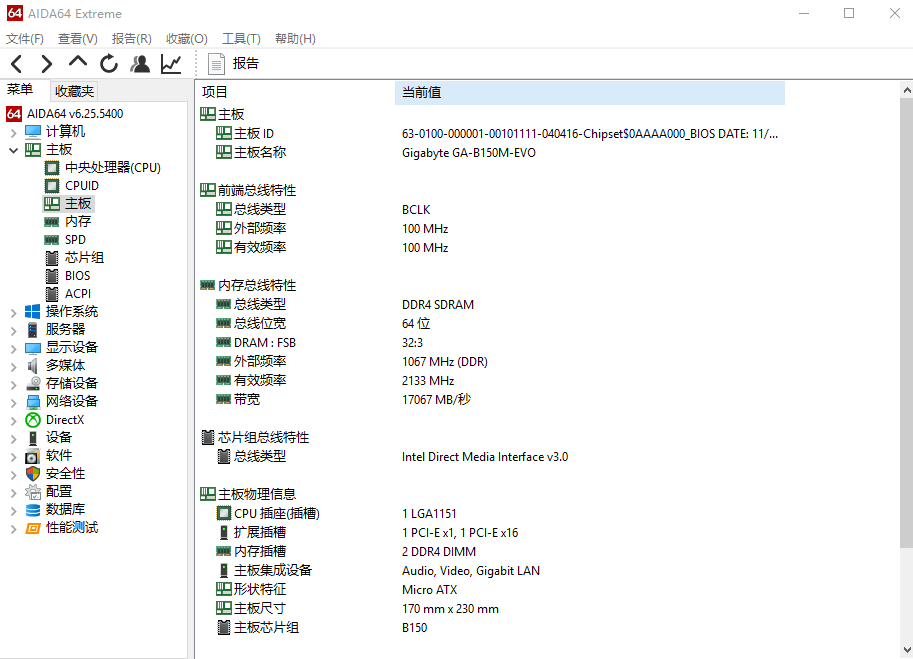Open the 文件(F) menu
Image resolution: width=913 pixels, height=659 pixels.
click(24, 38)
